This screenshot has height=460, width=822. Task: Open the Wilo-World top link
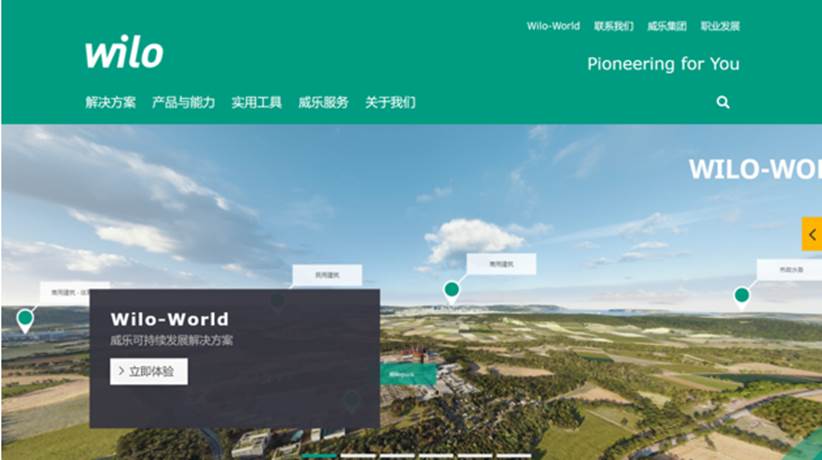[553, 26]
